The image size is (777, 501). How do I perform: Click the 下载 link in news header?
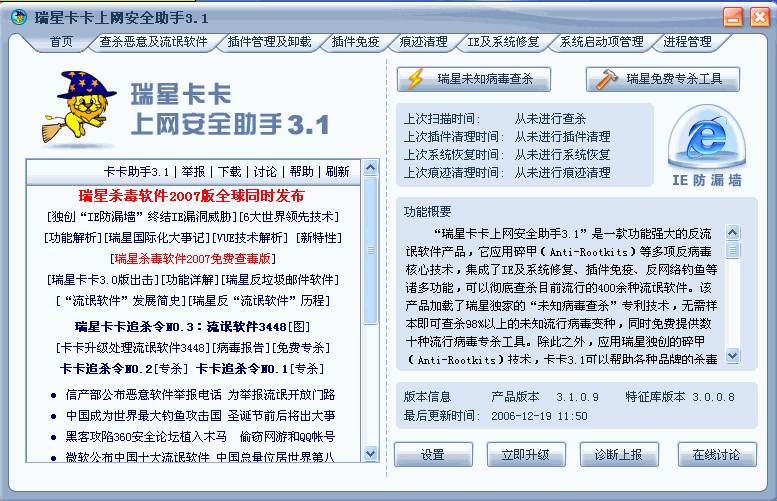(x=229, y=172)
